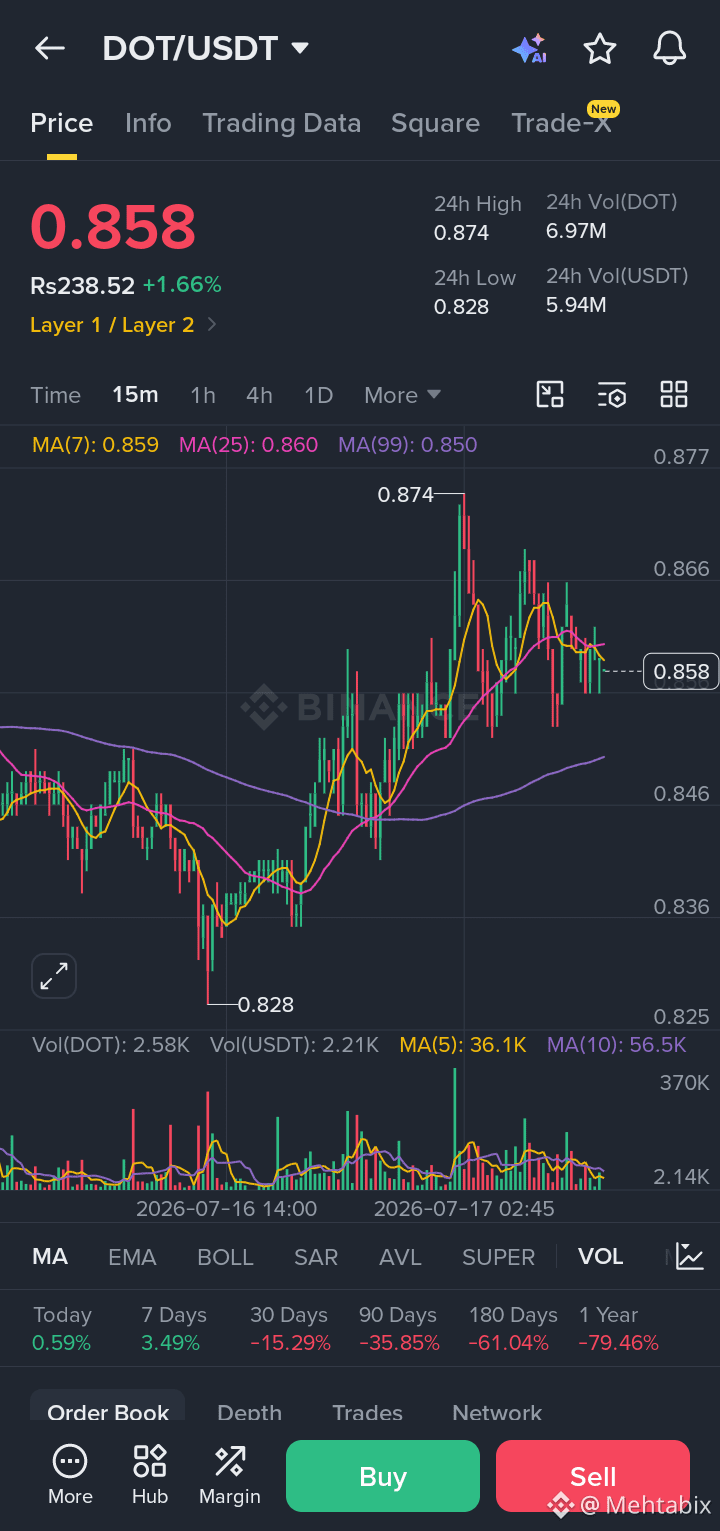
Task: Open the four-square grid layout icon
Action: click(674, 394)
